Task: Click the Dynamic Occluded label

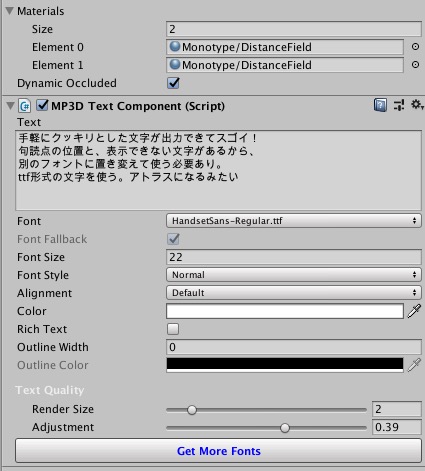Action: [x=67, y=83]
